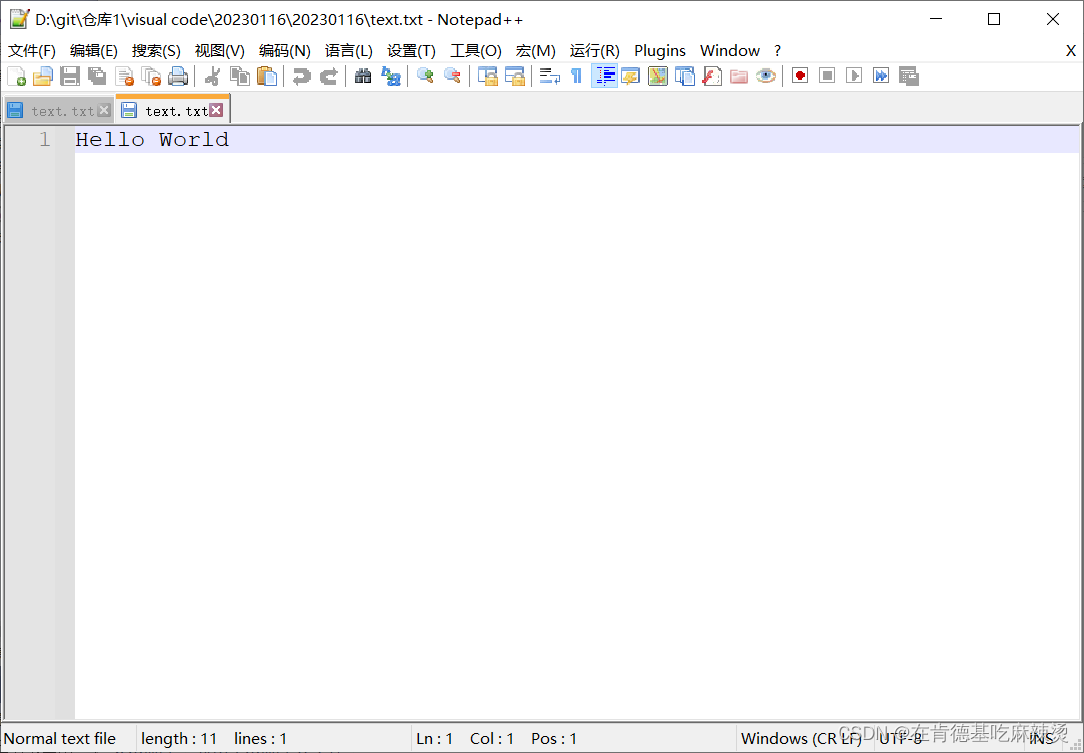Open the 运行(R) menu
1084x753 pixels.
tap(595, 50)
